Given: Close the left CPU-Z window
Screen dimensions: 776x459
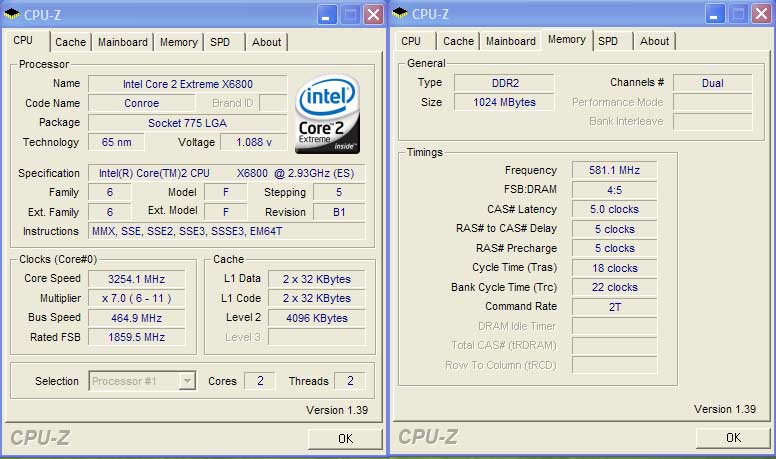Looking at the screenshot, I should [x=374, y=14].
